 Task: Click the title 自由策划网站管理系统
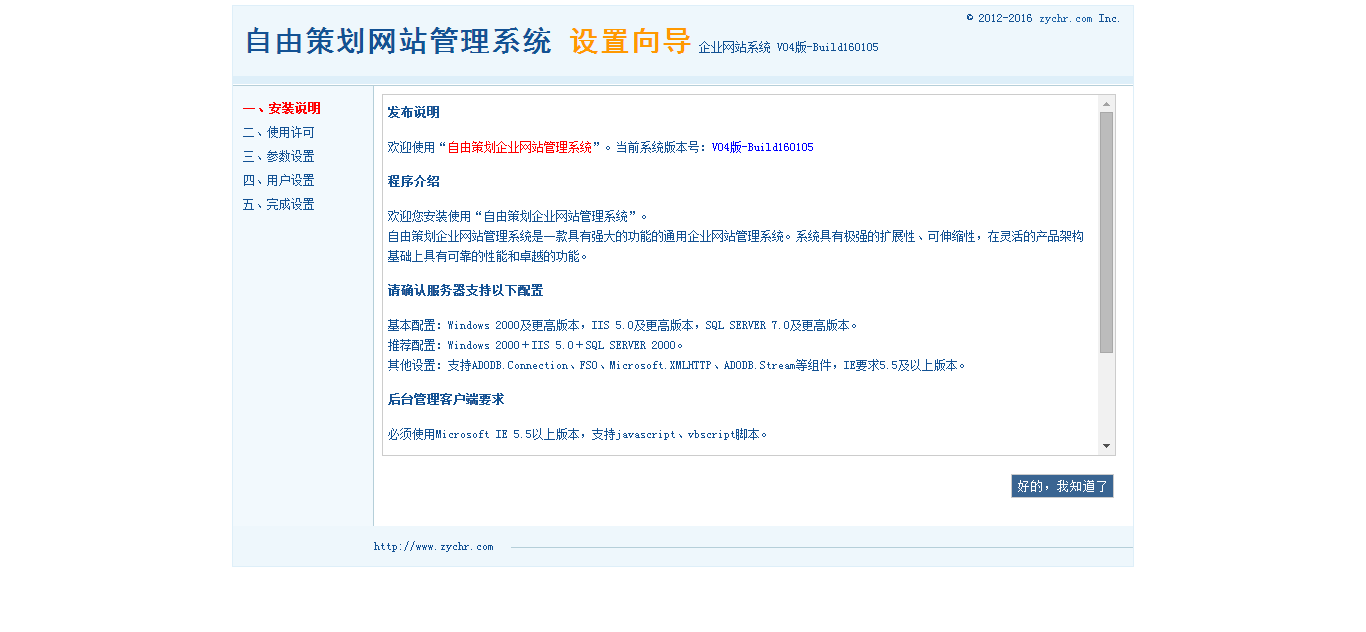[398, 42]
